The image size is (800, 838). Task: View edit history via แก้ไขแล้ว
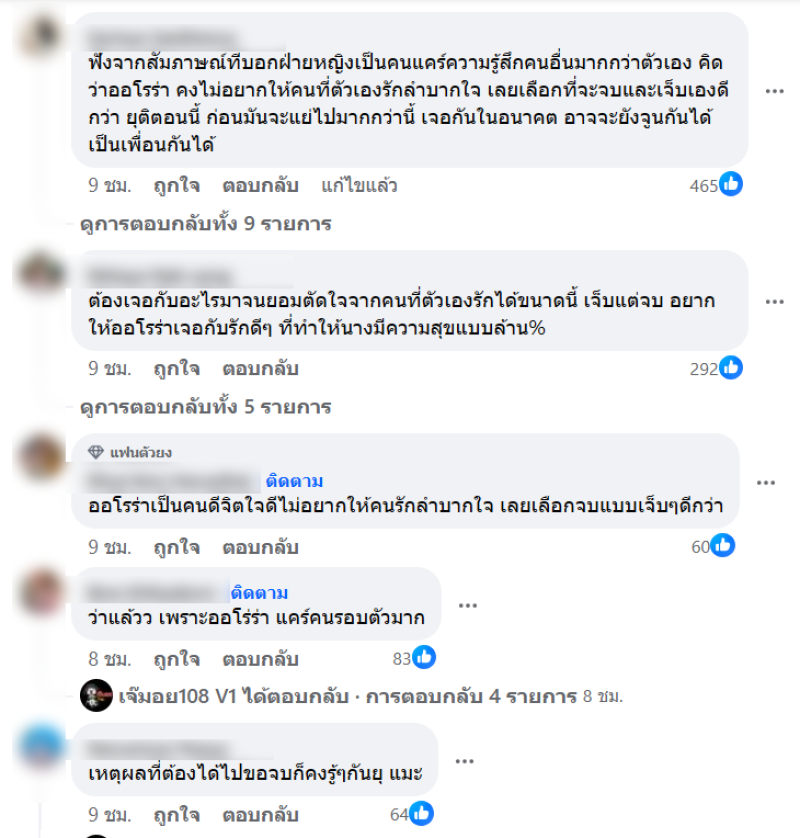[x=359, y=185]
